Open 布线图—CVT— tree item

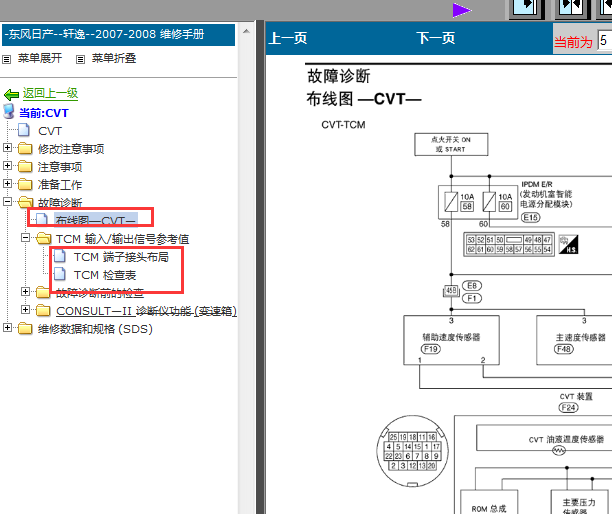click(x=96, y=221)
